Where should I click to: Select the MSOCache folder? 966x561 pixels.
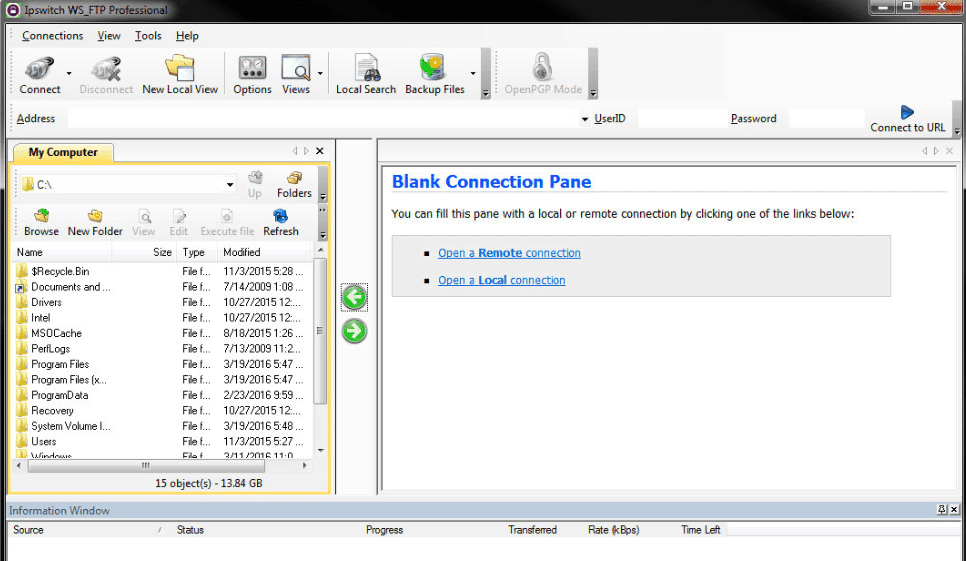tap(49, 333)
